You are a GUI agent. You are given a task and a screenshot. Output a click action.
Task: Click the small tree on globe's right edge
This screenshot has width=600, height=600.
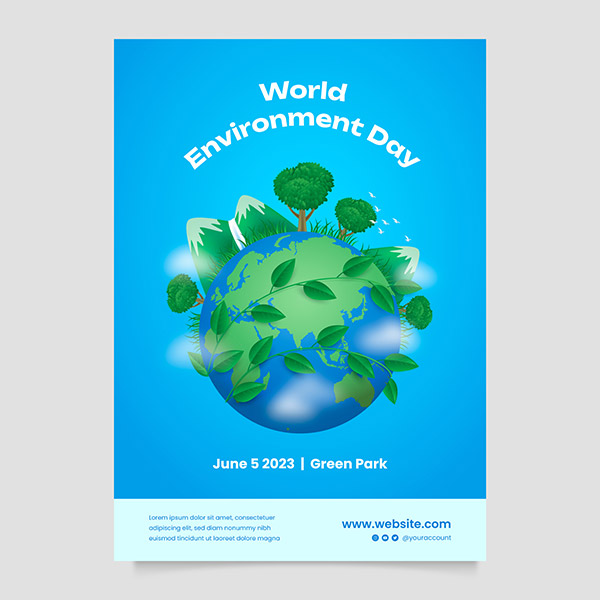417,312
